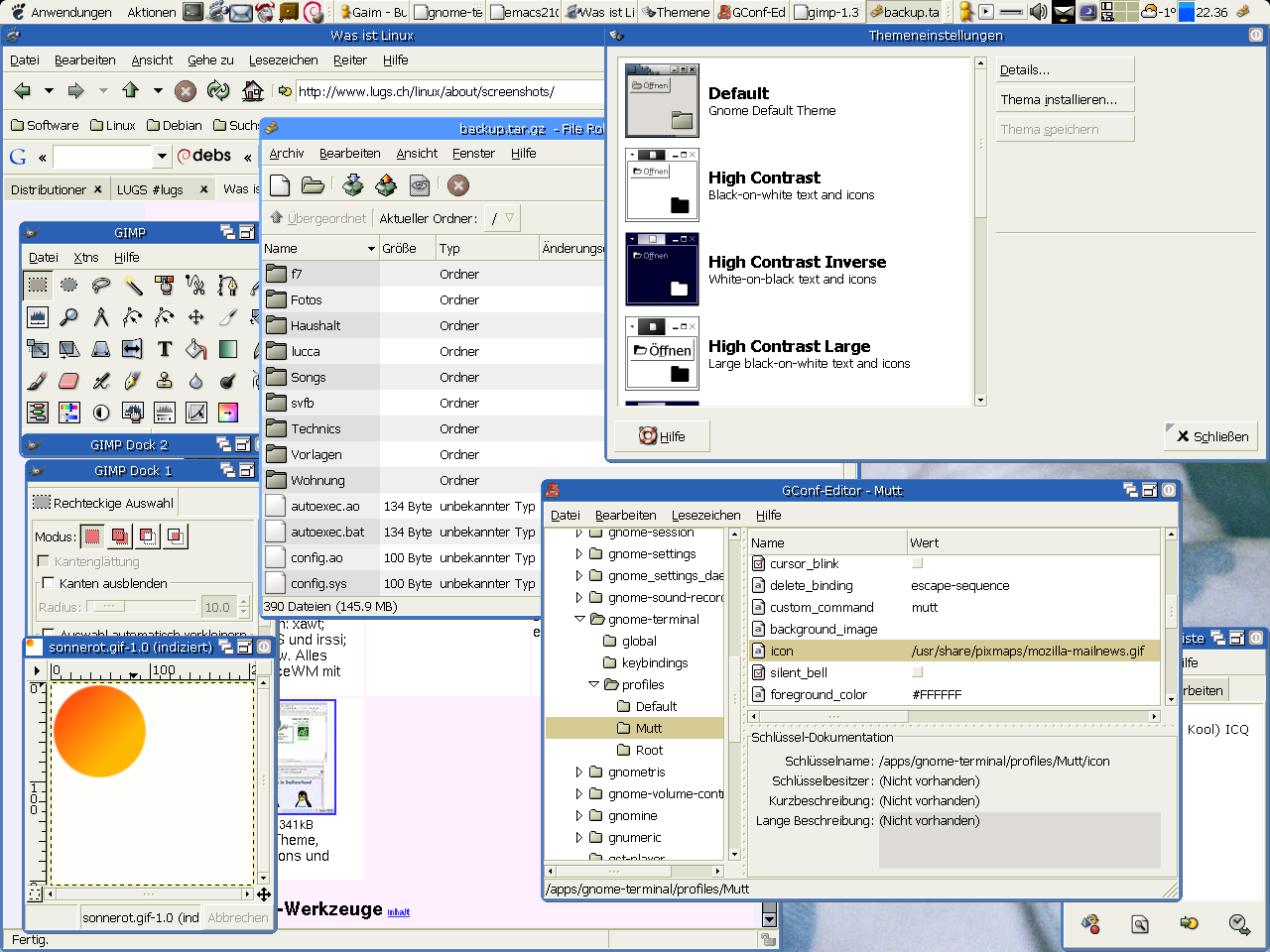This screenshot has width=1270, height=952.
Task: Select the Eraser tool in GIMP
Action: click(68, 381)
